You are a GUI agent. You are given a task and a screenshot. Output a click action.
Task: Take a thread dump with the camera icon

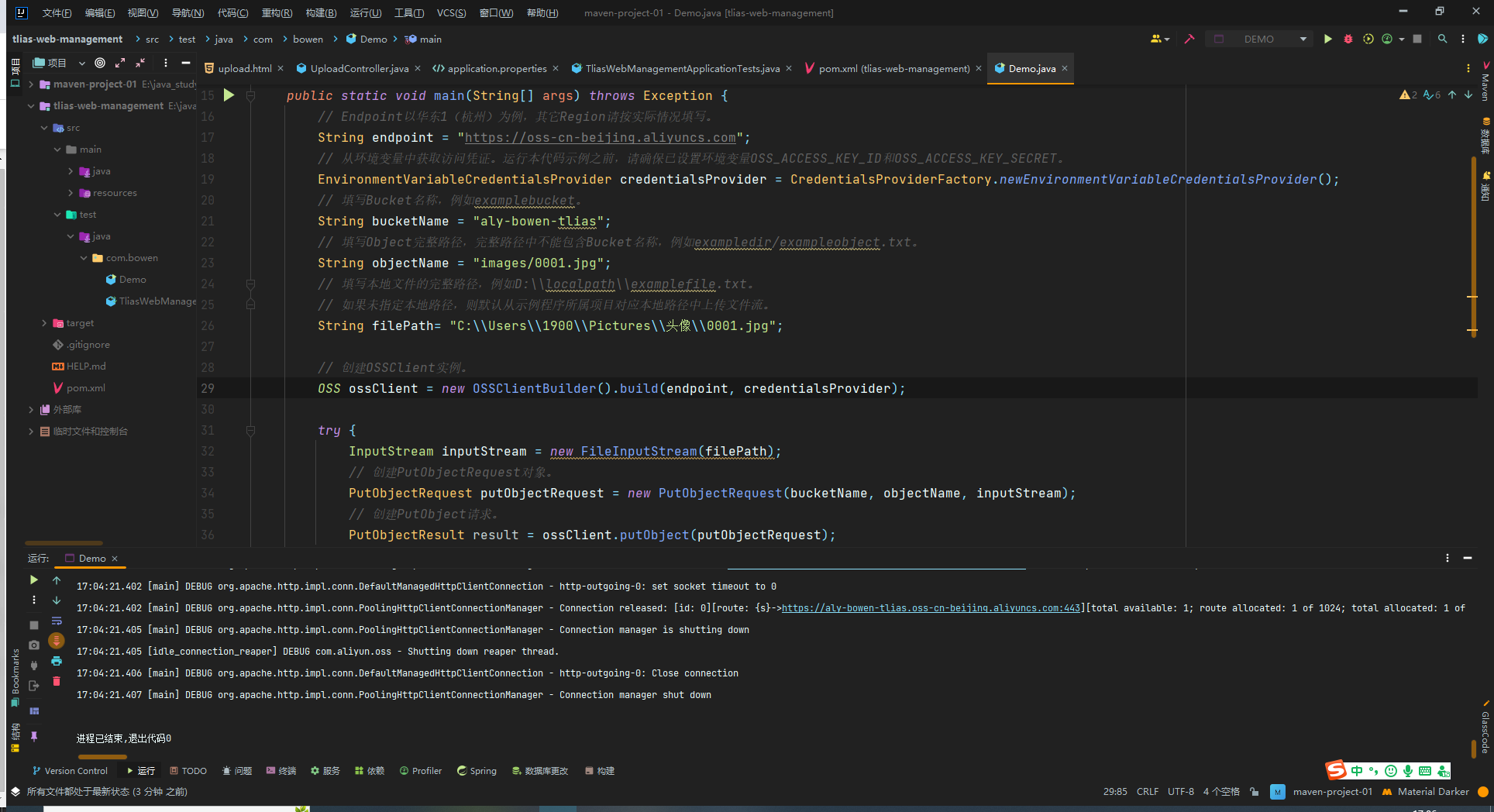coord(33,645)
